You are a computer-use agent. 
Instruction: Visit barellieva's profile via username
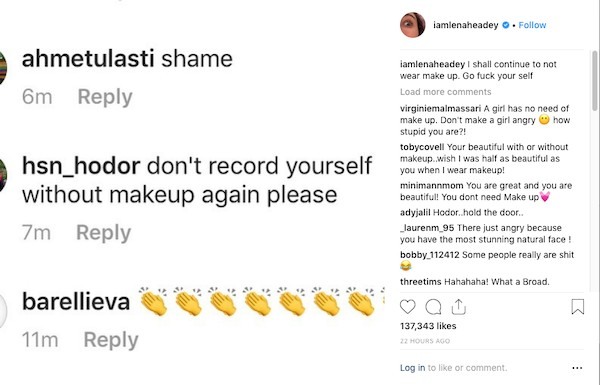click(x=76, y=302)
